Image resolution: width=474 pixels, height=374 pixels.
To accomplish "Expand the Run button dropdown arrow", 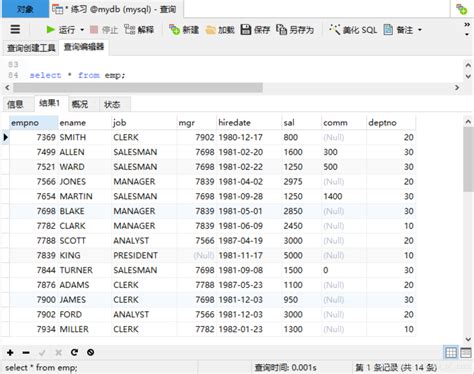I will [82, 30].
